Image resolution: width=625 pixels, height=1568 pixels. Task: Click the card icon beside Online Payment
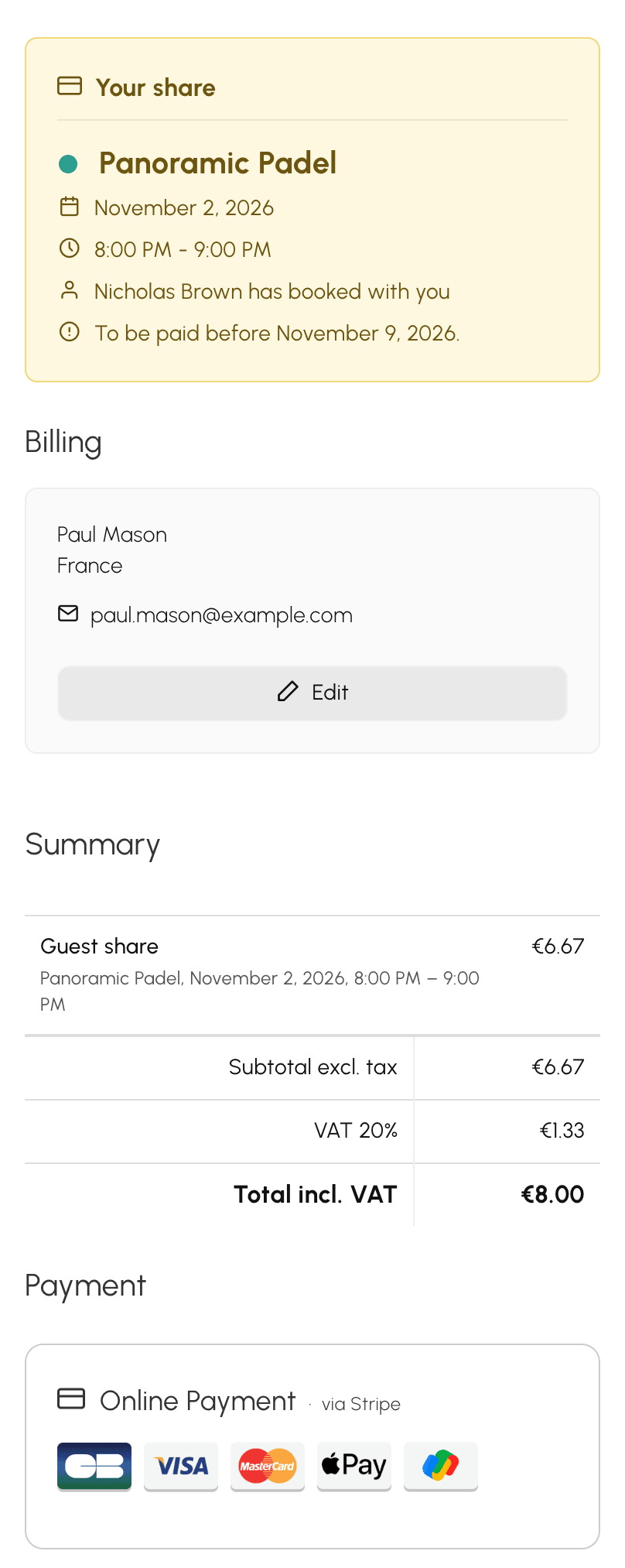(x=71, y=1399)
